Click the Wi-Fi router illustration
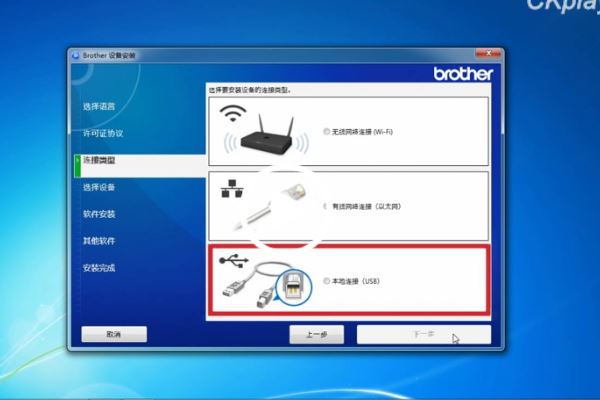This screenshot has width=600, height=400. pos(266,135)
